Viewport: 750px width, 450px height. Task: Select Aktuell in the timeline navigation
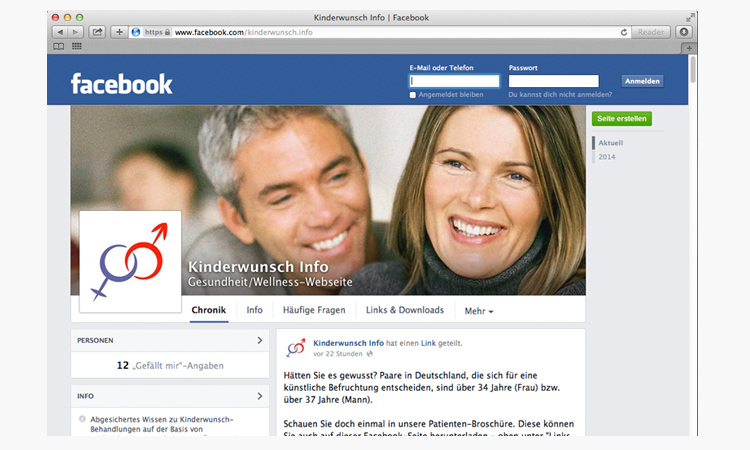(x=611, y=143)
